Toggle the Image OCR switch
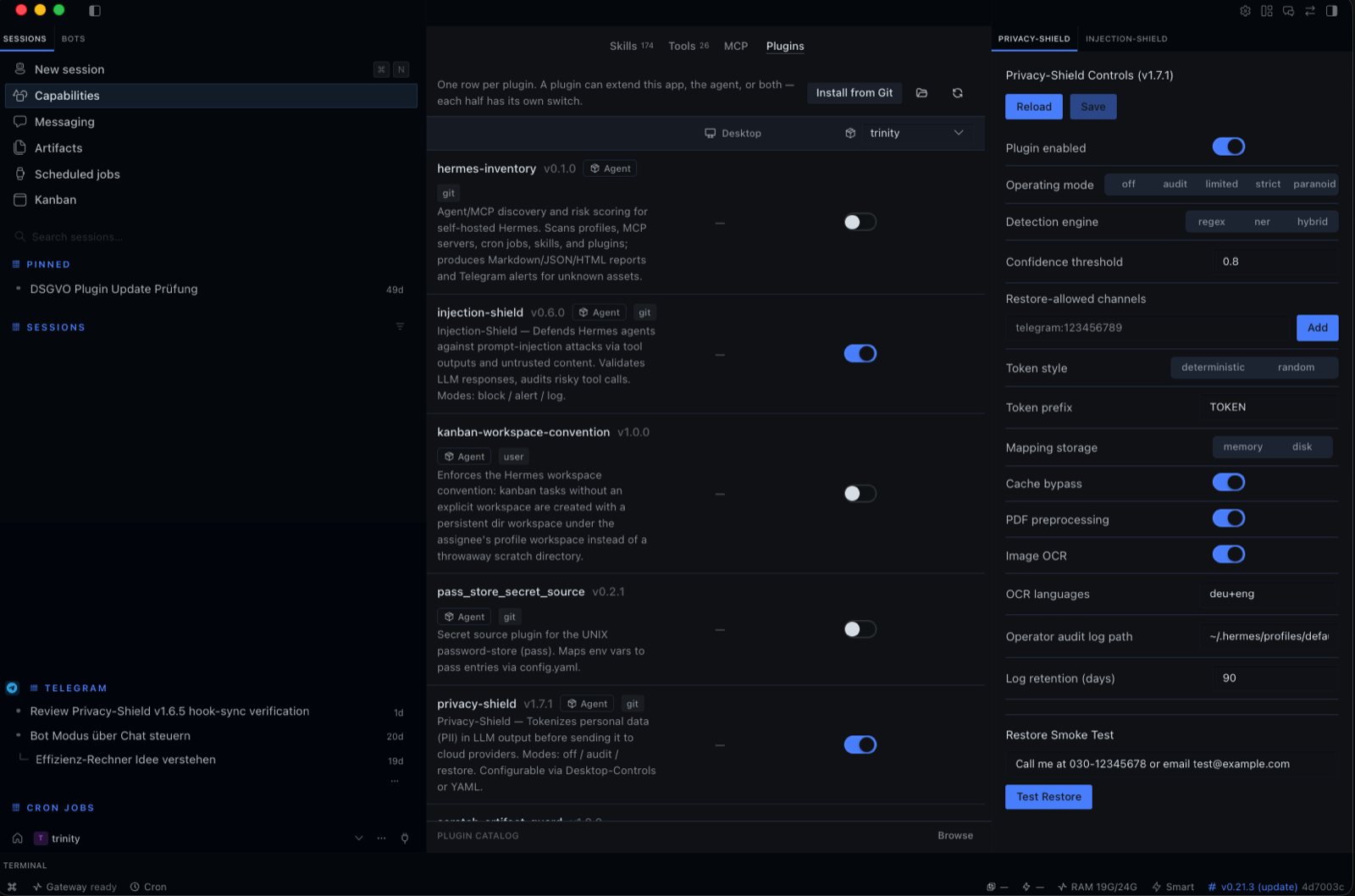This screenshot has width=1355, height=896. point(1229,555)
